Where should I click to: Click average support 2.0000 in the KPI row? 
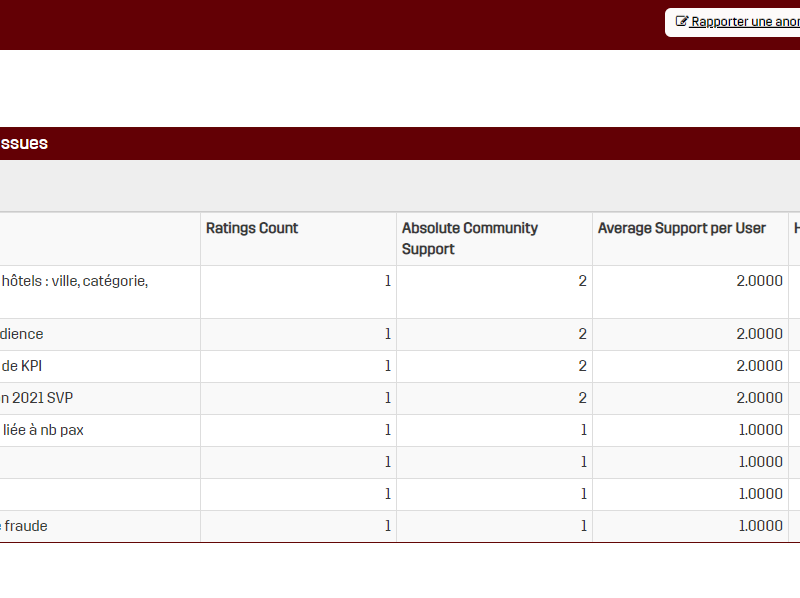tap(759, 366)
